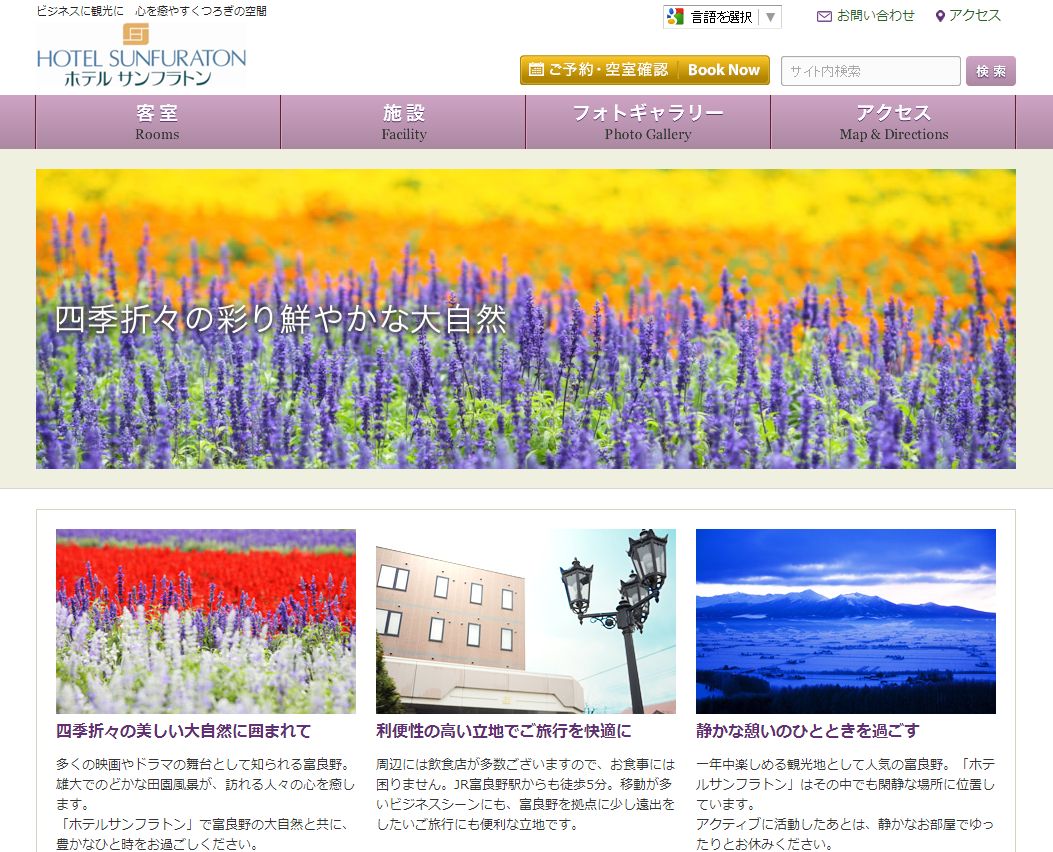This screenshot has width=1053, height=852.
Task: Select アクセス Map & Directions in the nav bar
Action: [x=893, y=122]
